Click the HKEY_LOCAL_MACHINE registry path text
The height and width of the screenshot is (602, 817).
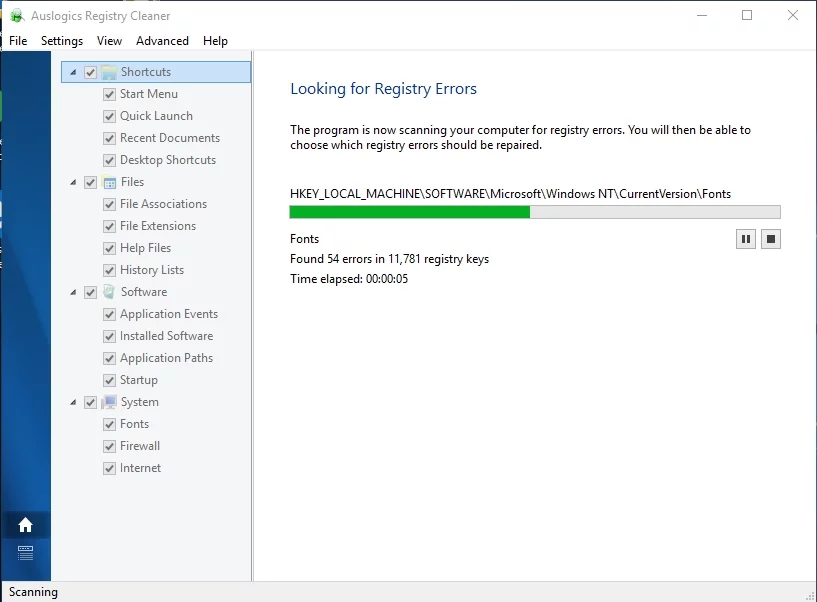click(x=510, y=194)
